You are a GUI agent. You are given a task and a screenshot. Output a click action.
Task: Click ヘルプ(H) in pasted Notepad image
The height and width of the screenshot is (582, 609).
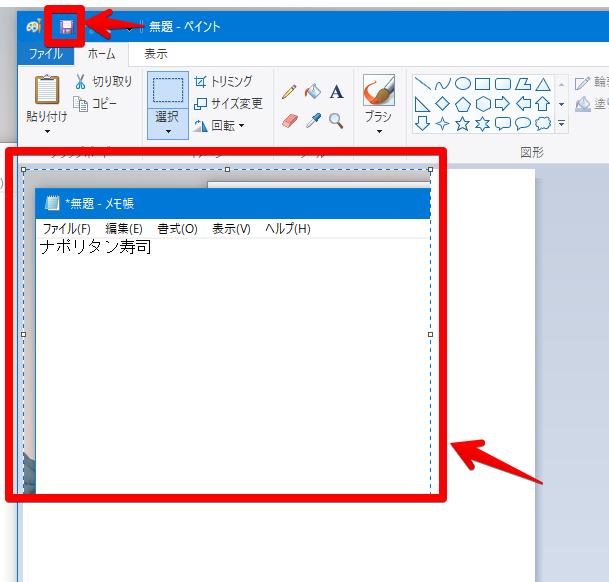click(287, 228)
